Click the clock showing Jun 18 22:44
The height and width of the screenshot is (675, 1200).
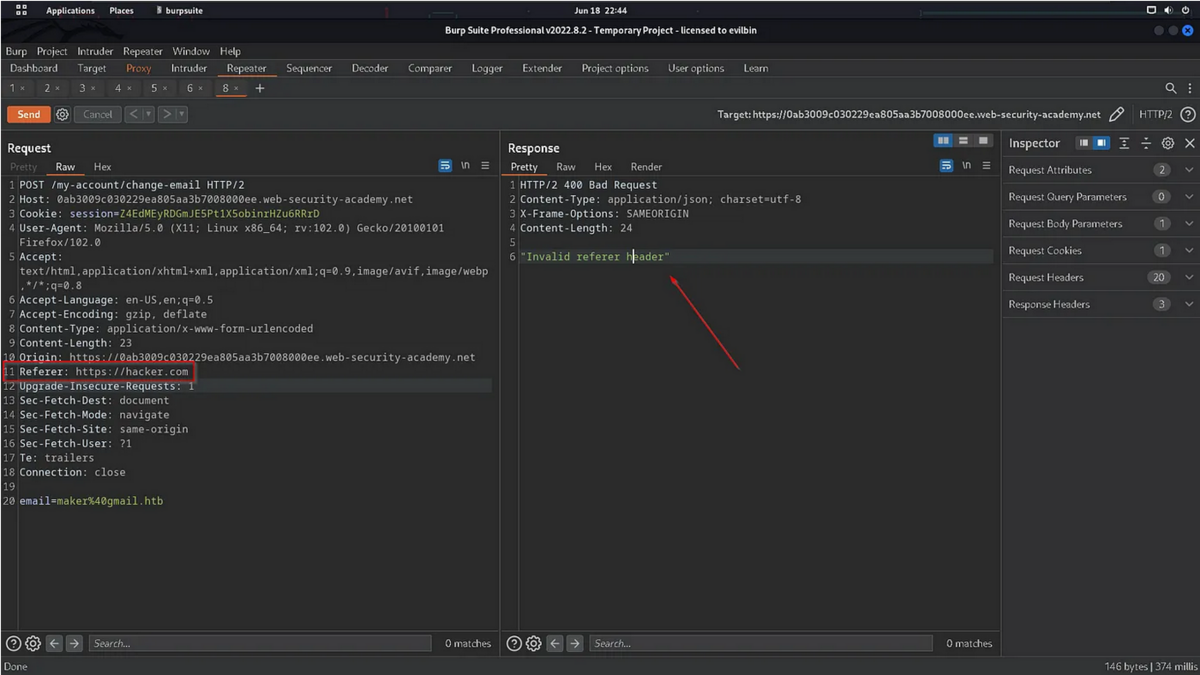point(600,11)
